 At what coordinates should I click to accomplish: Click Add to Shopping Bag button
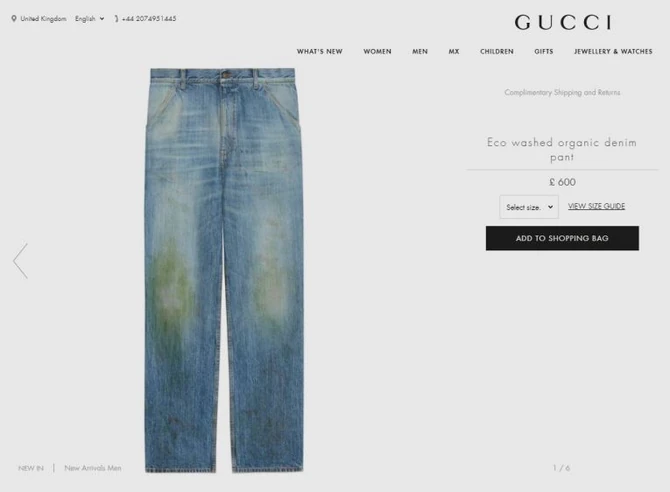click(x=562, y=238)
